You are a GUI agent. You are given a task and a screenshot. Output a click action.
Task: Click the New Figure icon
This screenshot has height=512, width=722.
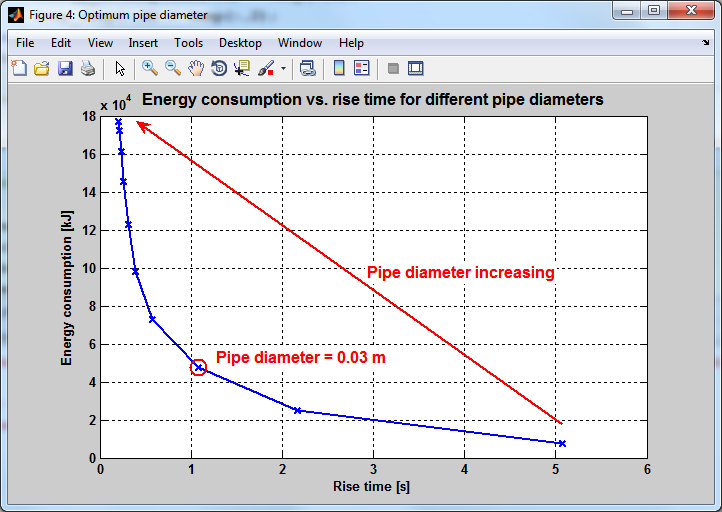point(19,68)
